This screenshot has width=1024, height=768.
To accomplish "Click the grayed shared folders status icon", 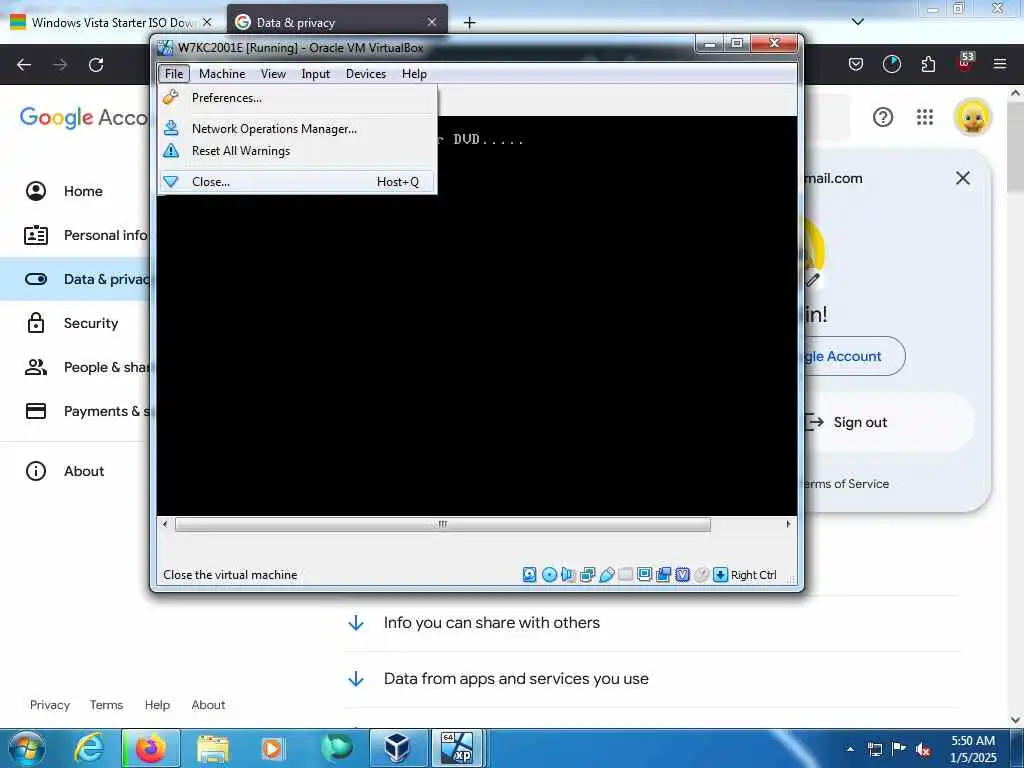I will click(x=626, y=575).
